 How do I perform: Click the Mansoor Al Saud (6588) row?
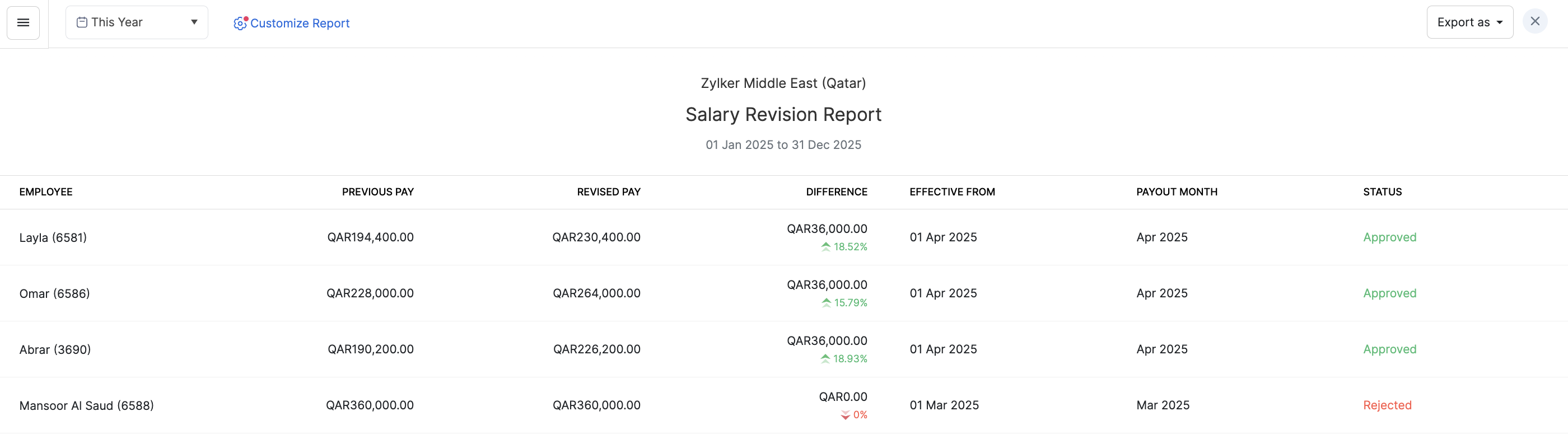86,405
